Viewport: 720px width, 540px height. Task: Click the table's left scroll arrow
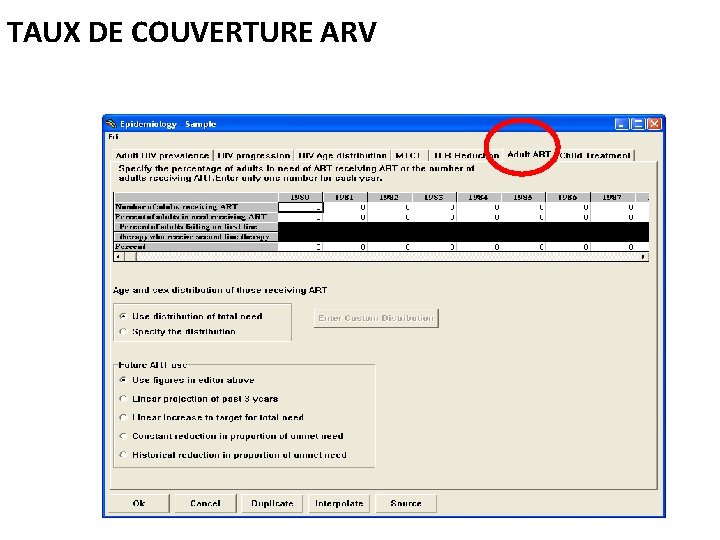point(118,257)
